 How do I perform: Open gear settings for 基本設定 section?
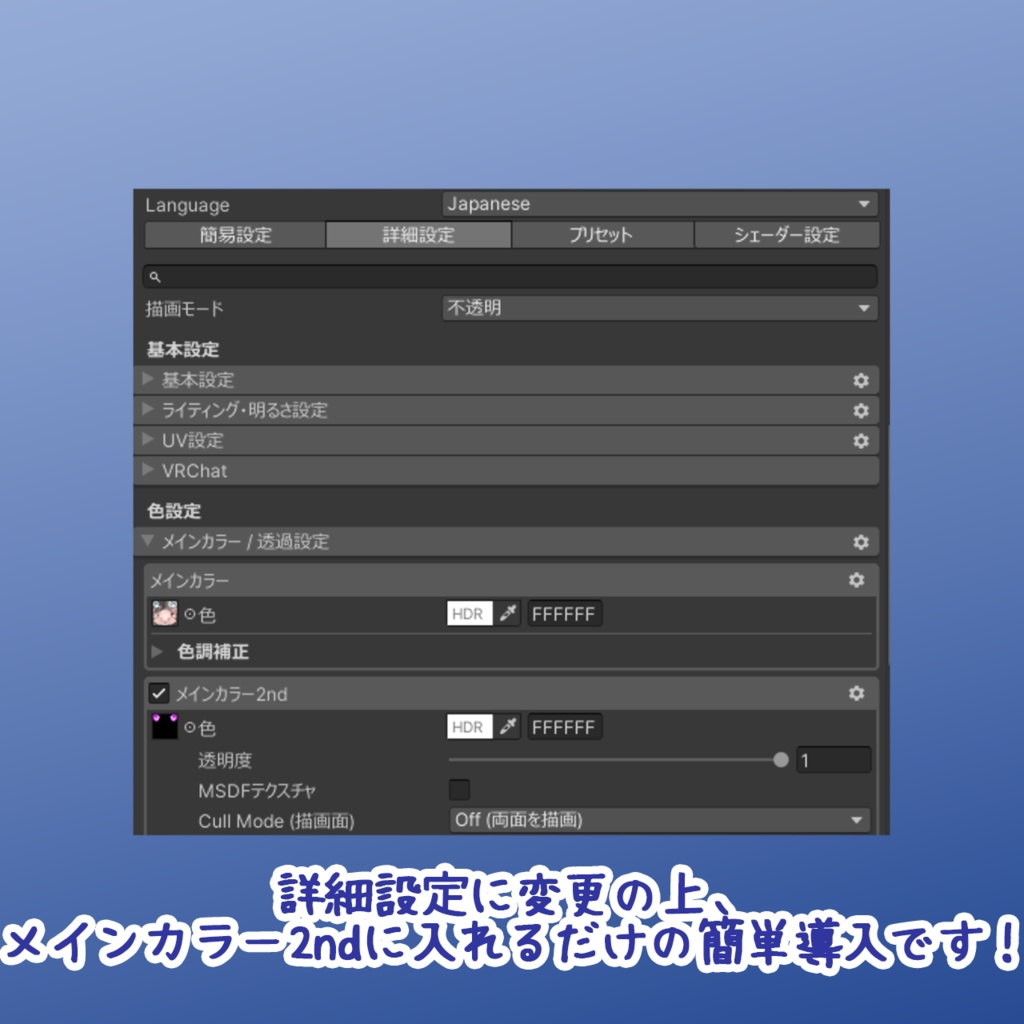(x=861, y=380)
